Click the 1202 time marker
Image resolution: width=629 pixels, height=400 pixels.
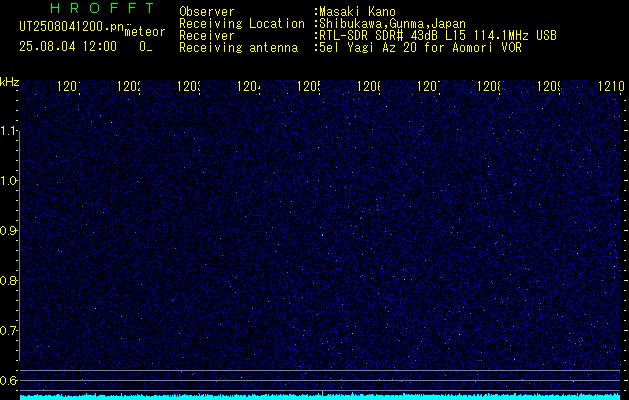click(129, 86)
